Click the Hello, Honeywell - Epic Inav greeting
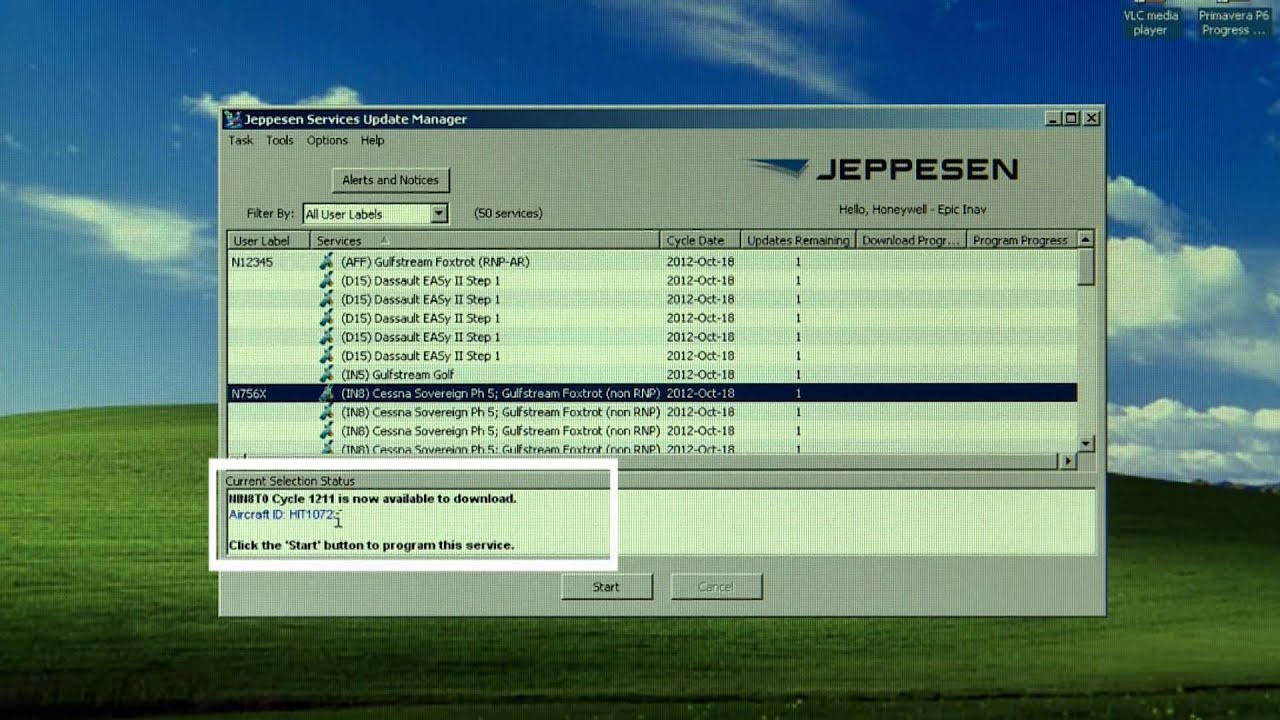The width and height of the screenshot is (1280, 720). 913,209
